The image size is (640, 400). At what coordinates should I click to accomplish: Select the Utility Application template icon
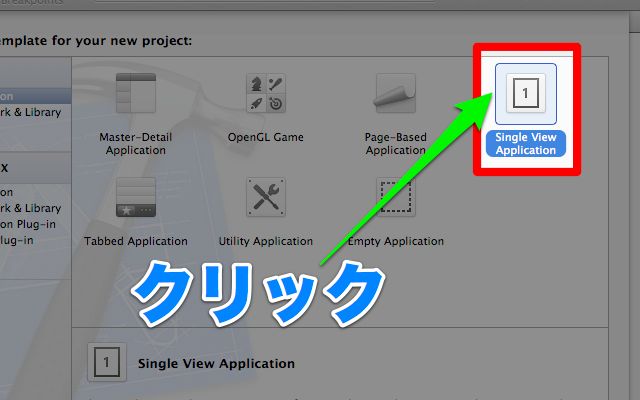point(266,197)
